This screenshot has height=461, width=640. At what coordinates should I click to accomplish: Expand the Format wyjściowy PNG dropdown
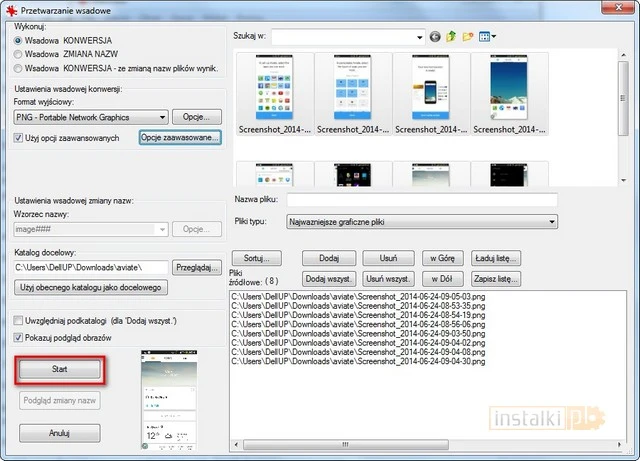[161, 117]
